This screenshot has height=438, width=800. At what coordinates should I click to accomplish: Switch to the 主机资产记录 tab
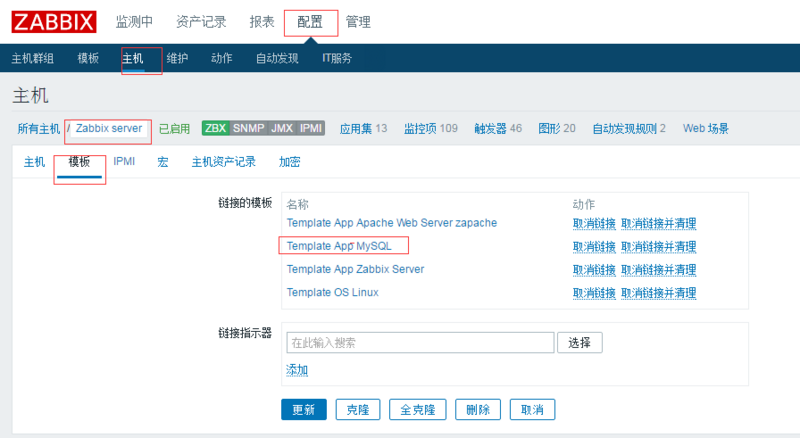click(223, 162)
